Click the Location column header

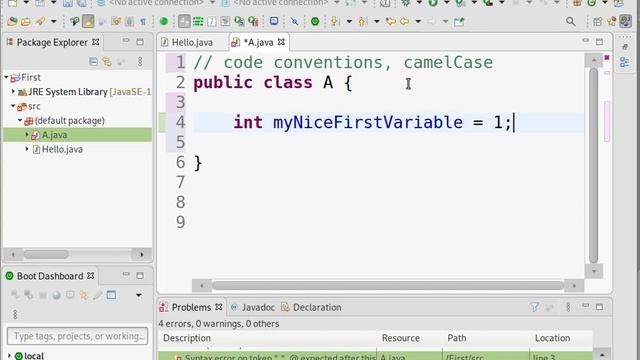(x=552, y=338)
